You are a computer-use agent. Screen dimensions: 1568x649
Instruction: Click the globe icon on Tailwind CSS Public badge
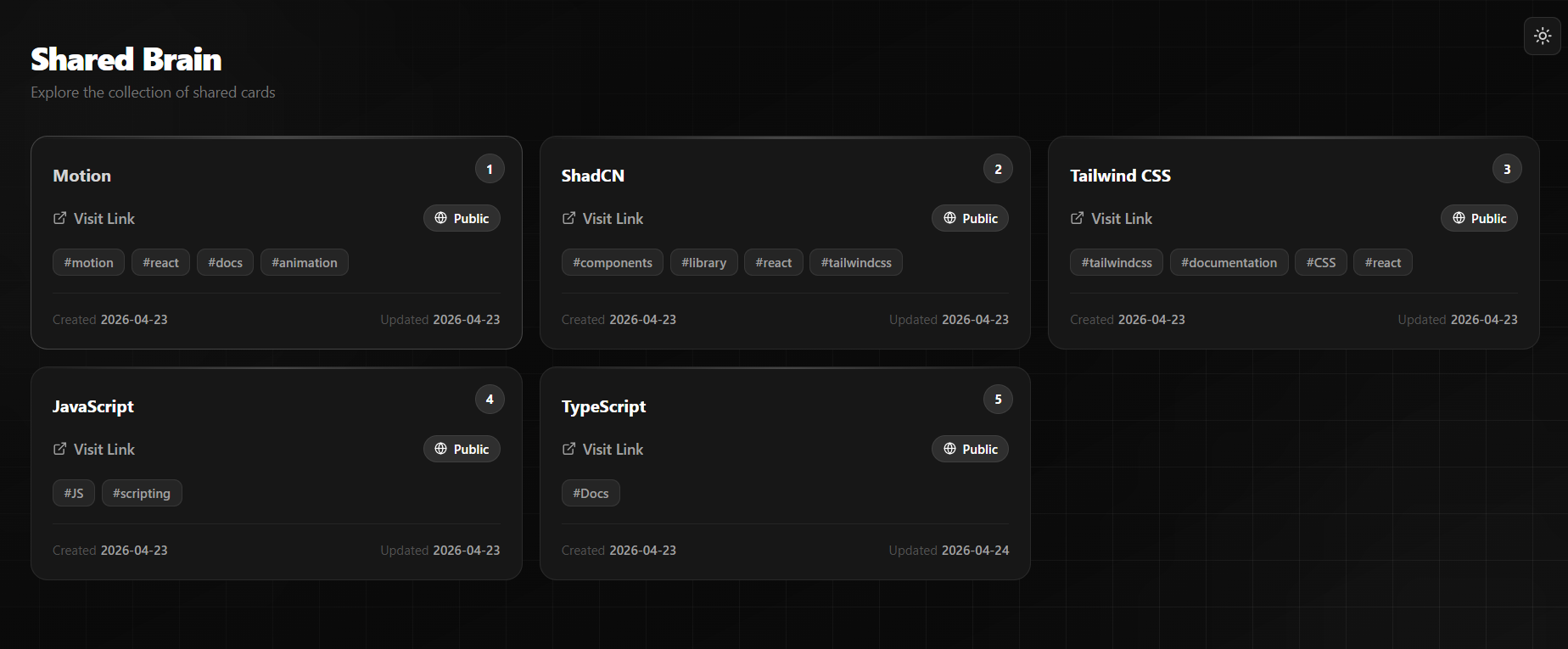(1459, 218)
